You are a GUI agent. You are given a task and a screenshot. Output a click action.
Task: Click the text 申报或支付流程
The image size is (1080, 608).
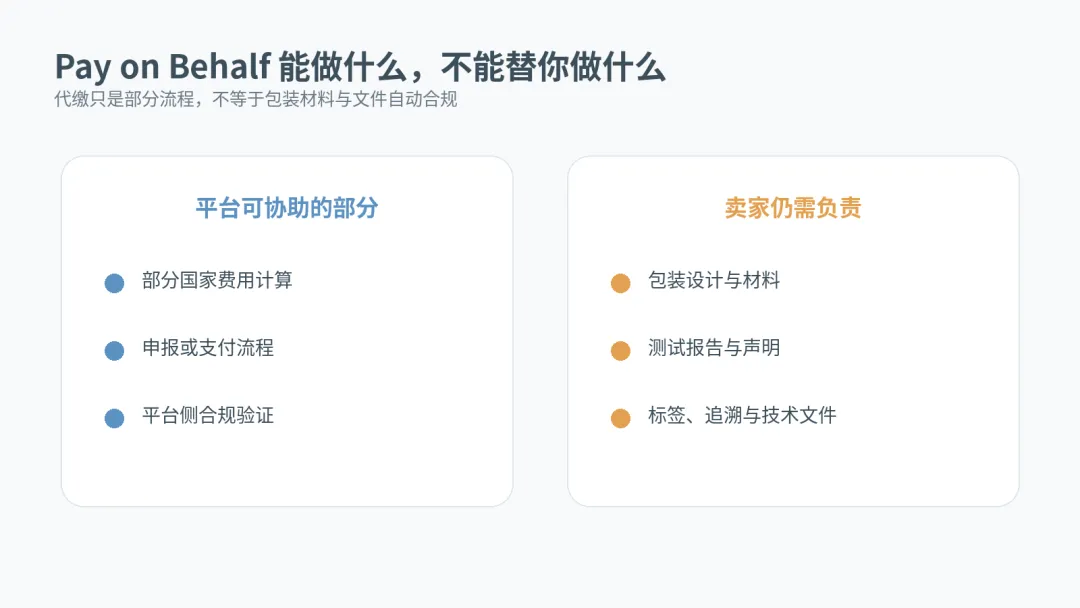[208, 348]
